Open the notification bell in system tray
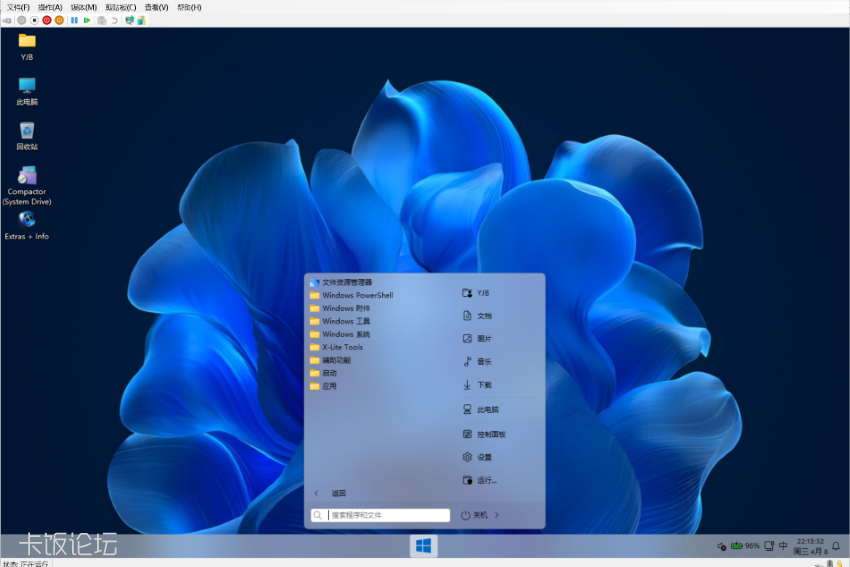Image resolution: width=850 pixels, height=567 pixels. coord(836,546)
